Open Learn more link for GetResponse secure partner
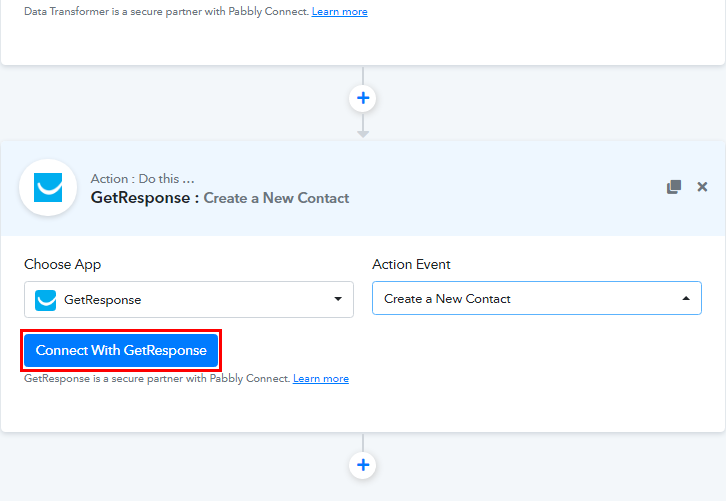This screenshot has width=726, height=501. click(321, 378)
